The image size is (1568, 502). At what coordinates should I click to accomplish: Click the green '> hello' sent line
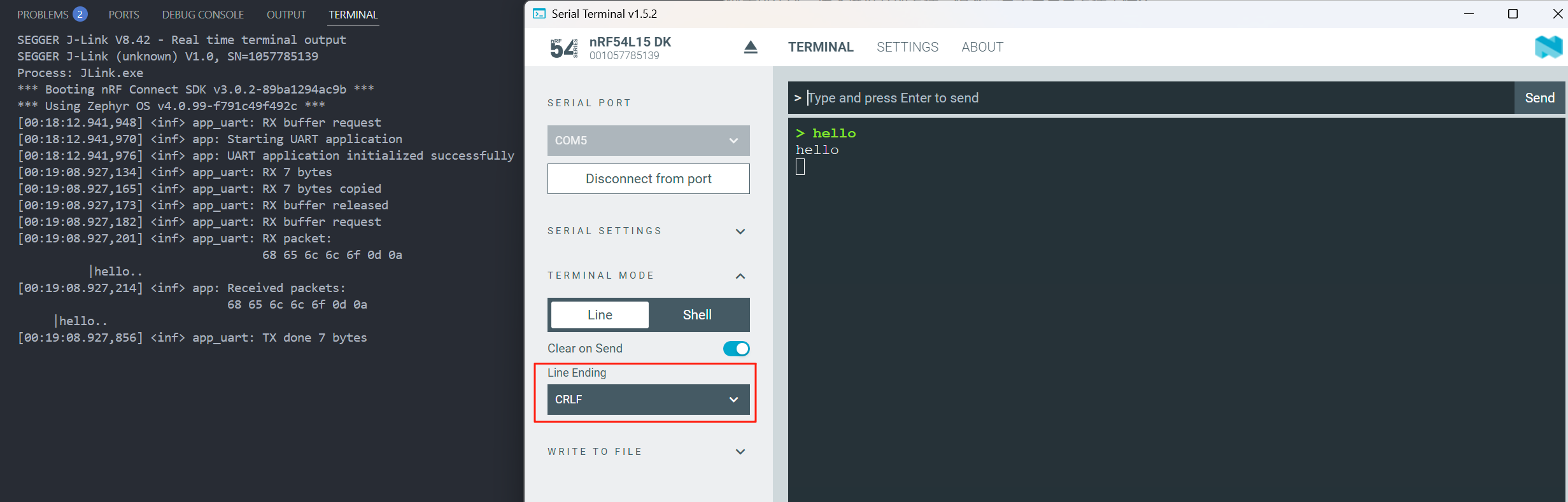[826, 133]
